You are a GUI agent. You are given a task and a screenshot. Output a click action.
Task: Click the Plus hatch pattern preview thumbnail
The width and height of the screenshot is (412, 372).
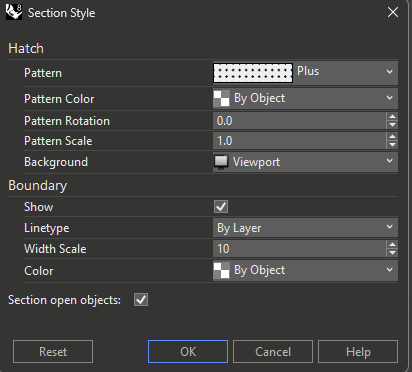point(253,73)
